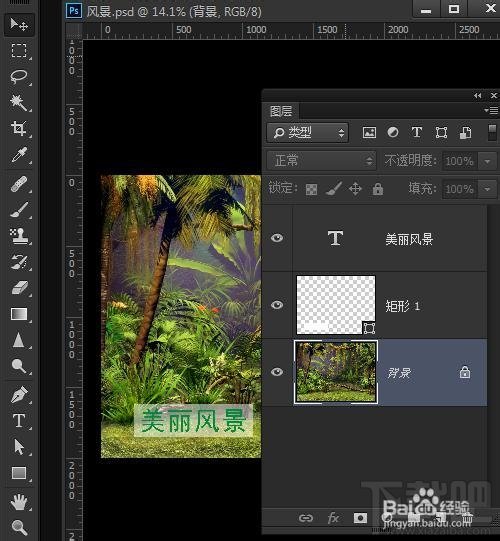The height and width of the screenshot is (541, 500).
Task: Maximize the Photoshop window
Action: [x=454, y=9]
